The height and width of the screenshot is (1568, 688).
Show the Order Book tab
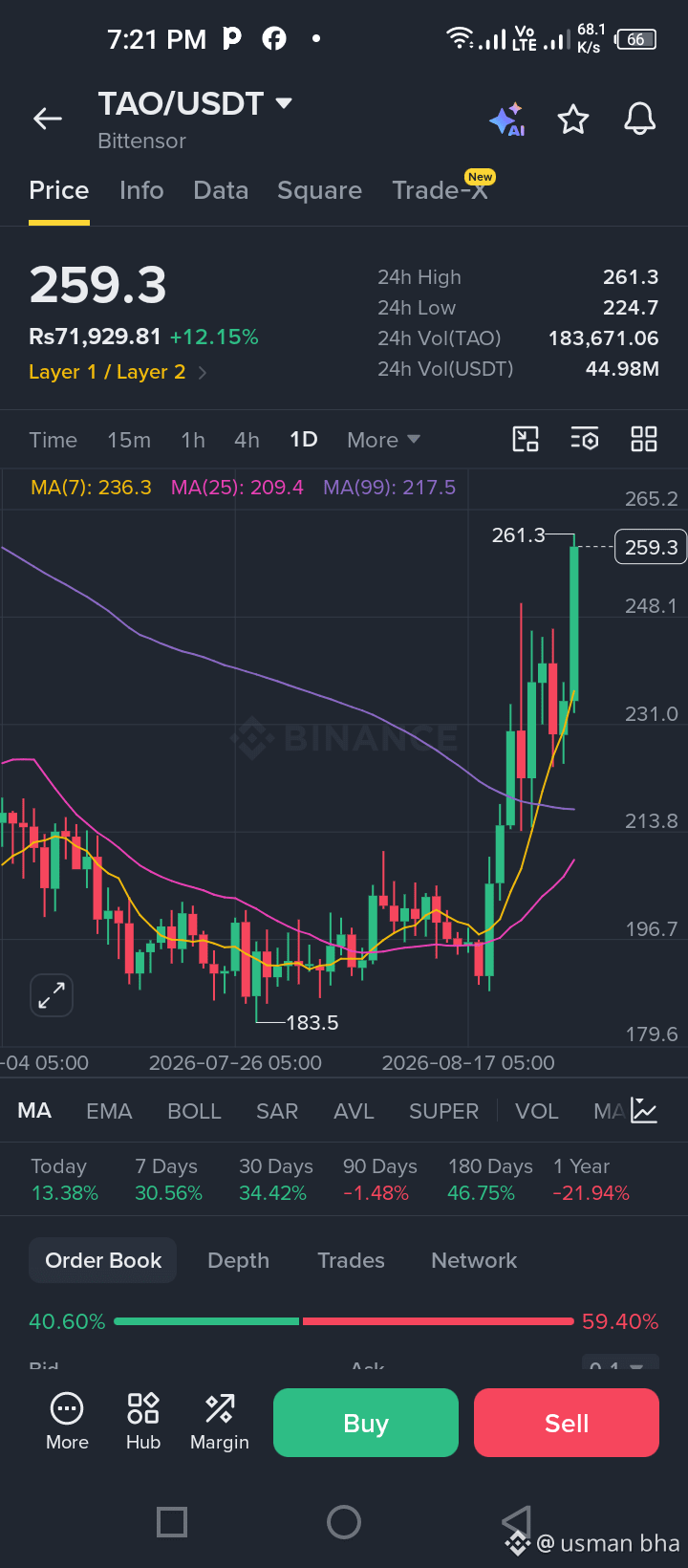[103, 1260]
